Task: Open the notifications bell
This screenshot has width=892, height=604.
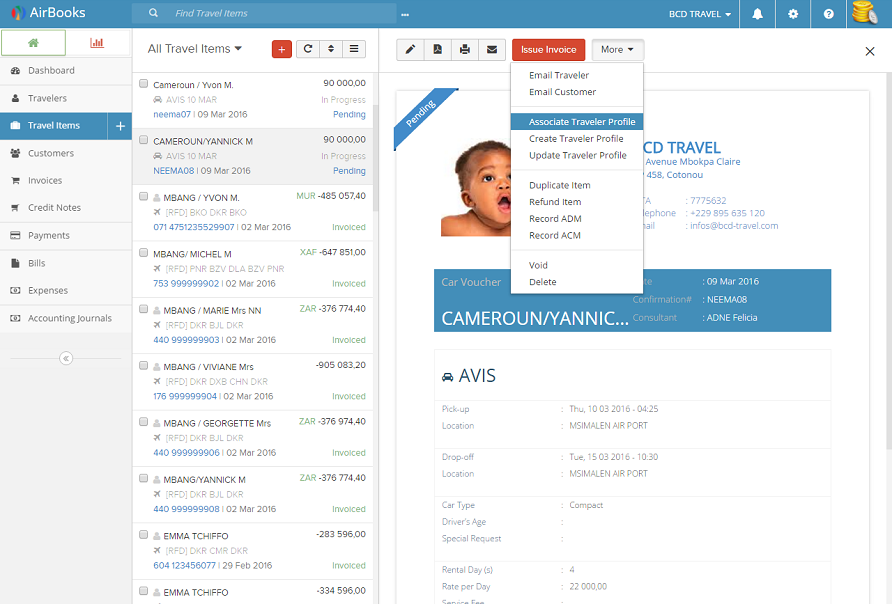Action: pos(757,14)
